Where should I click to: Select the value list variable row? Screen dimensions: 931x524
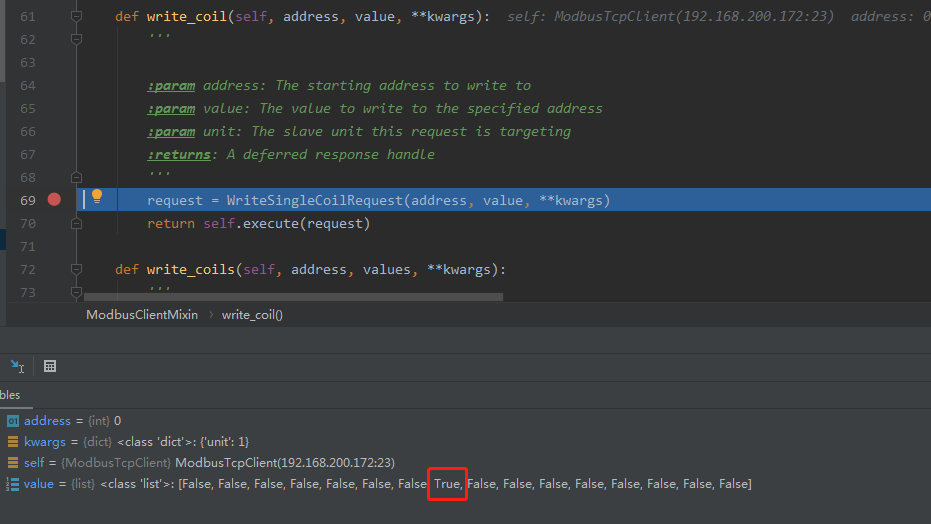pos(466,484)
